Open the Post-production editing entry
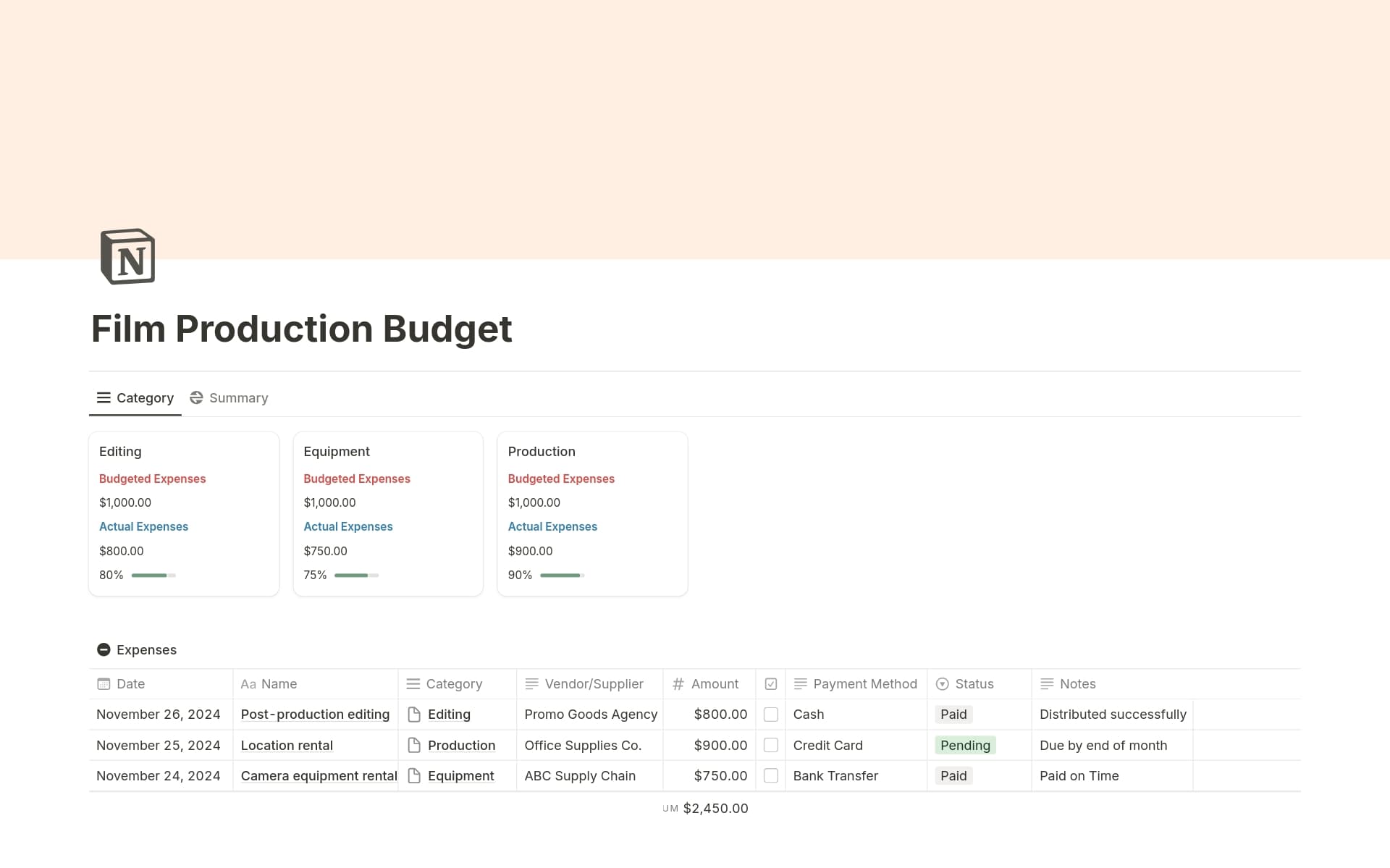1390x868 pixels. click(315, 715)
